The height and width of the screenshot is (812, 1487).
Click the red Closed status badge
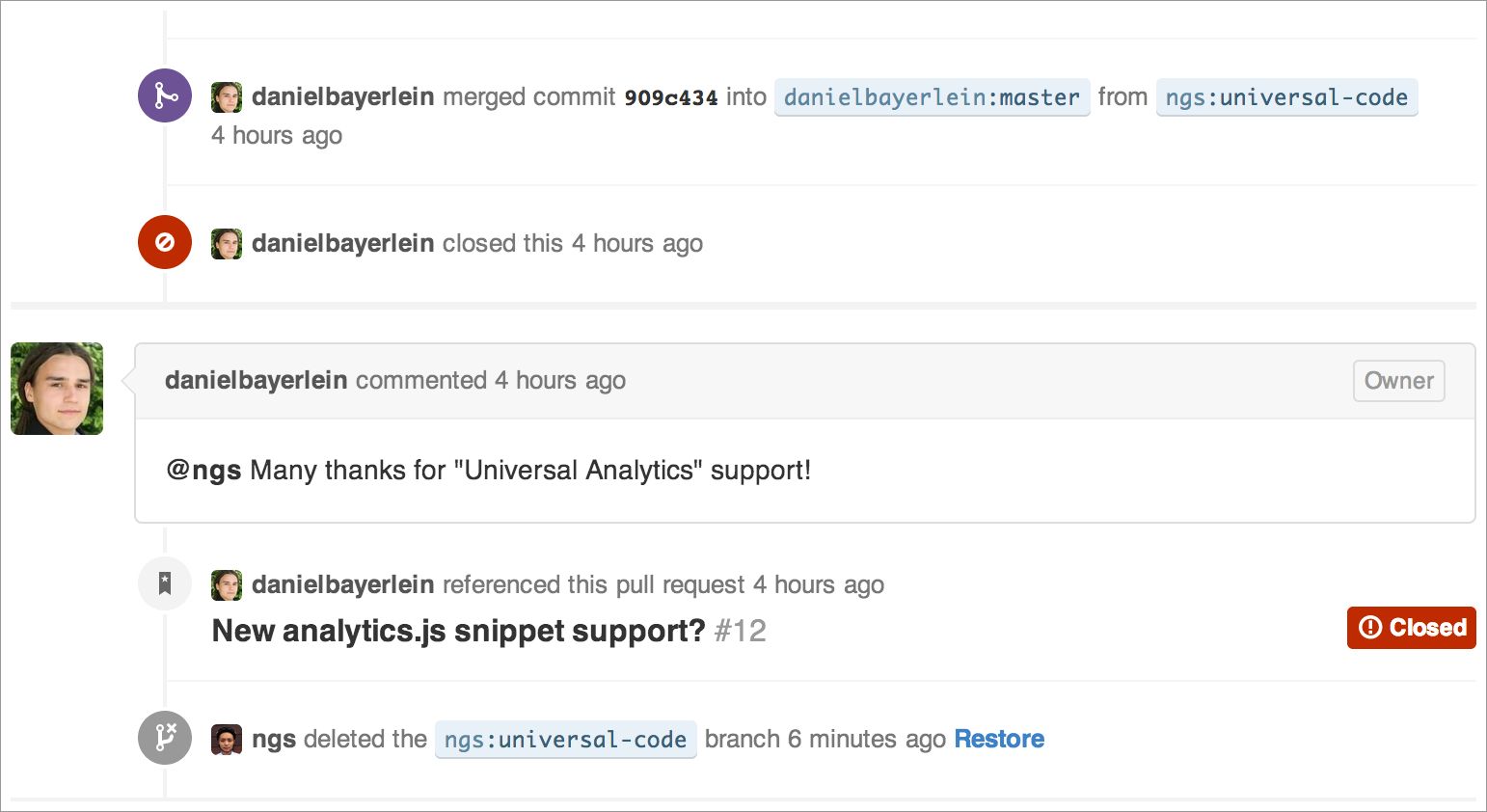click(1411, 628)
